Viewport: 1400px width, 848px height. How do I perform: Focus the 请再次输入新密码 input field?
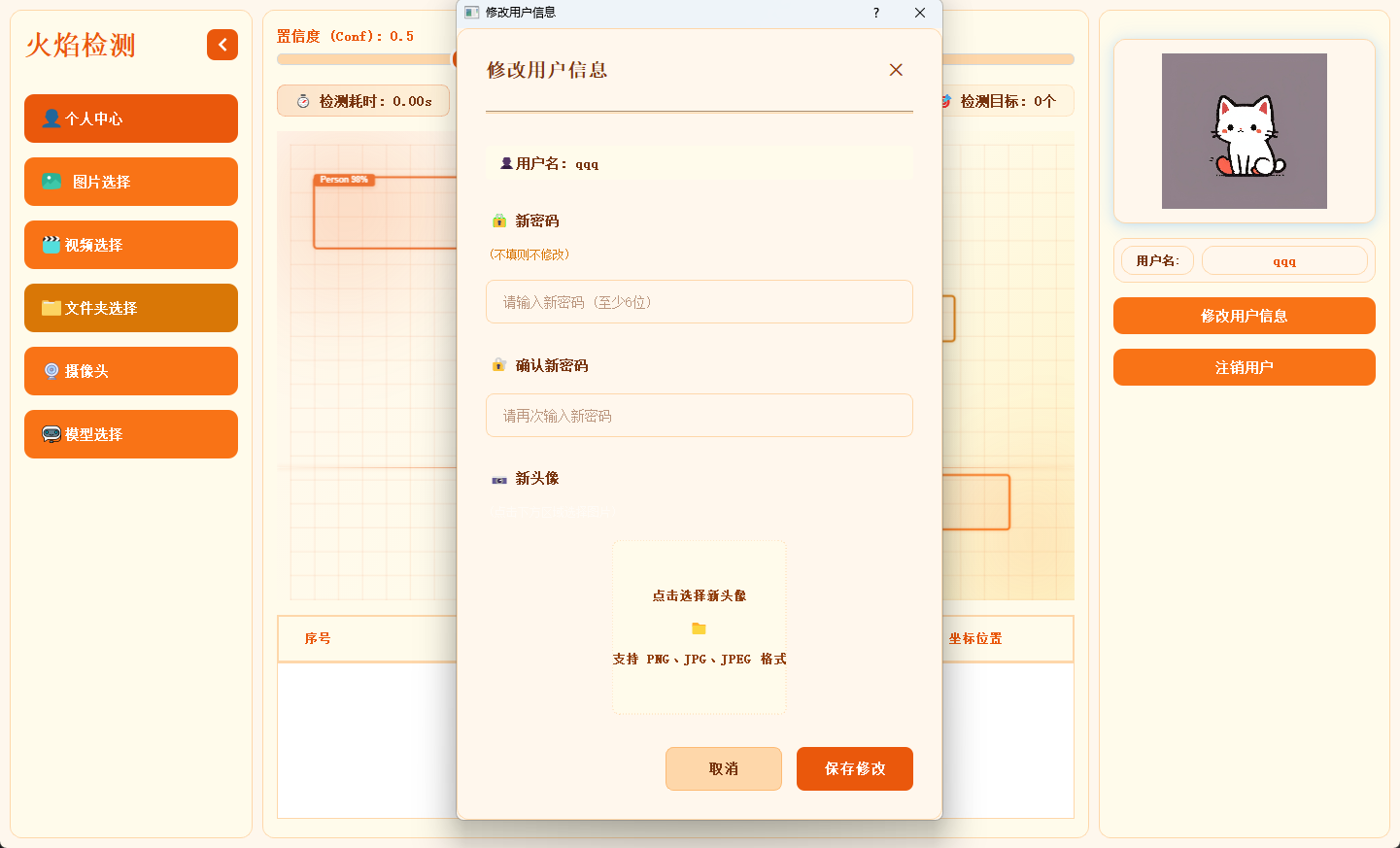click(700, 416)
